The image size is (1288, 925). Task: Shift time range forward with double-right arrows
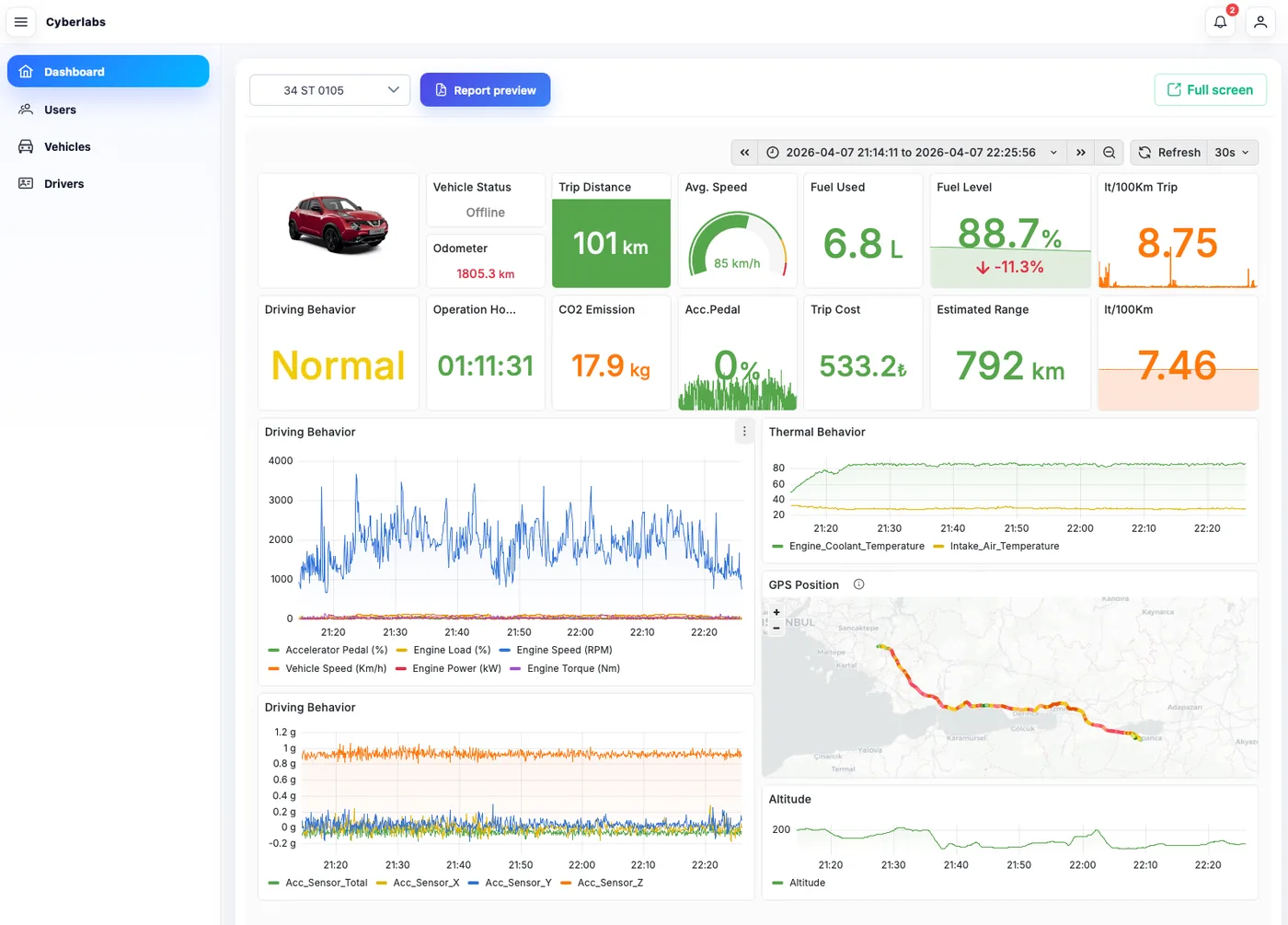coord(1081,153)
